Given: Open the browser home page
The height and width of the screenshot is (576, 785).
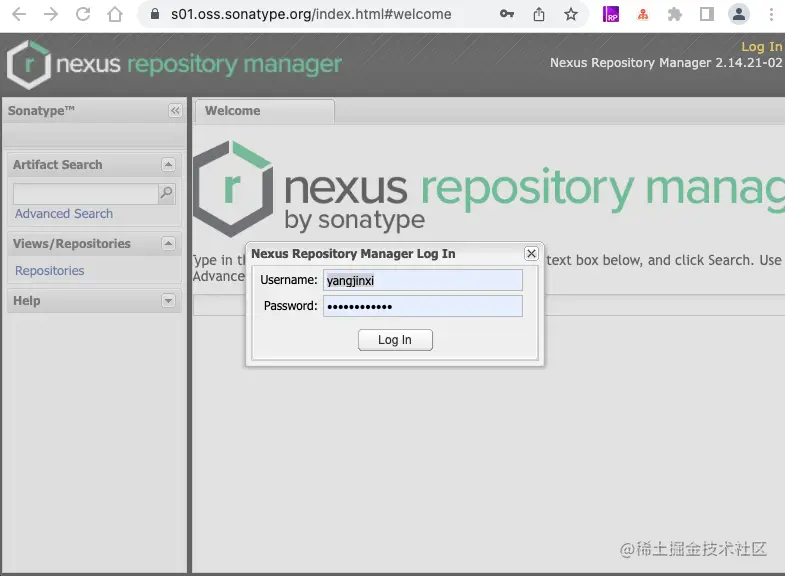Looking at the screenshot, I should coord(115,14).
